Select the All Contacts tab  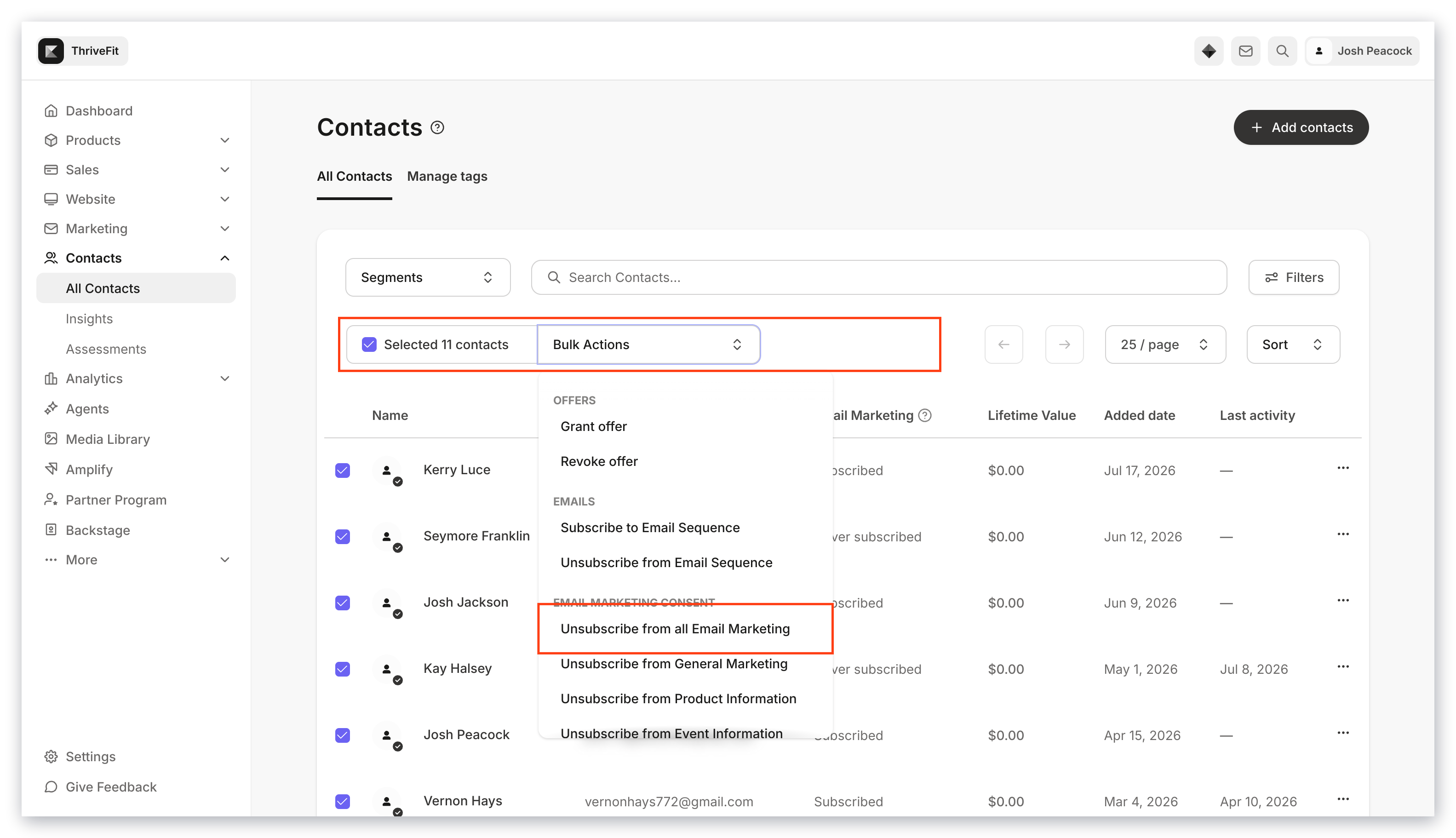pos(354,176)
